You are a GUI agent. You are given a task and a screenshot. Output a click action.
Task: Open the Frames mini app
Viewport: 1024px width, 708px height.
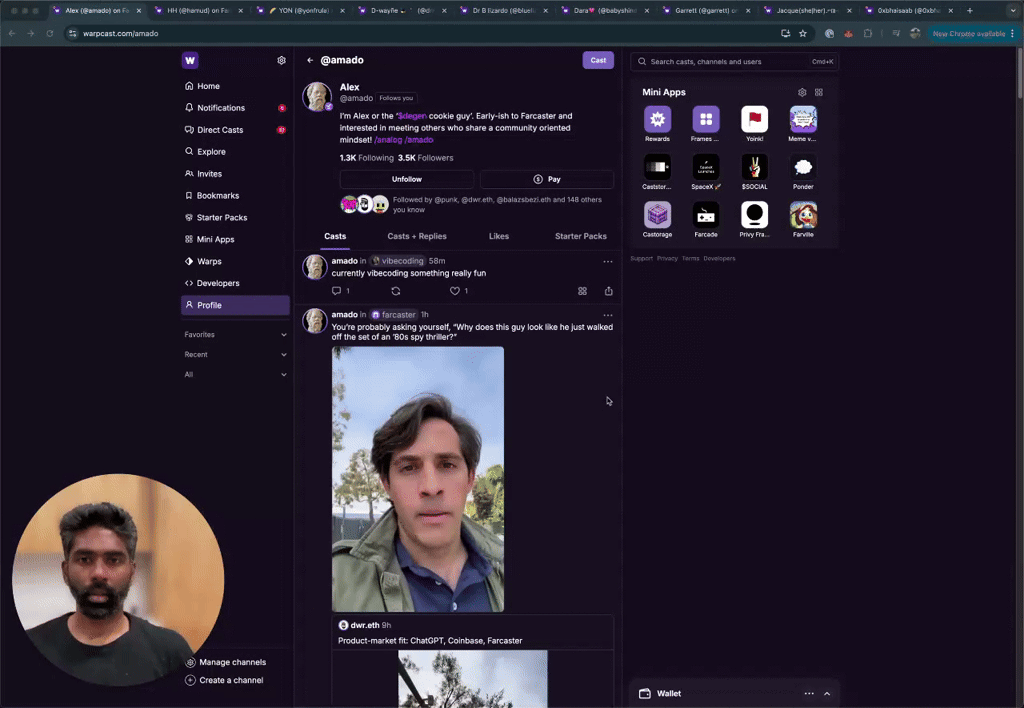pyautogui.click(x=705, y=120)
